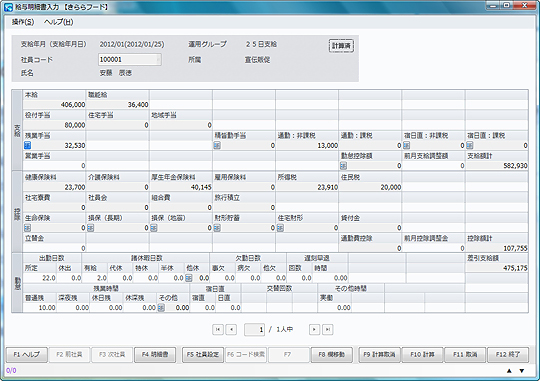Click the up triangle in the status bar
Image resolution: width=540 pixels, height=381 pixels.
pos(509,371)
